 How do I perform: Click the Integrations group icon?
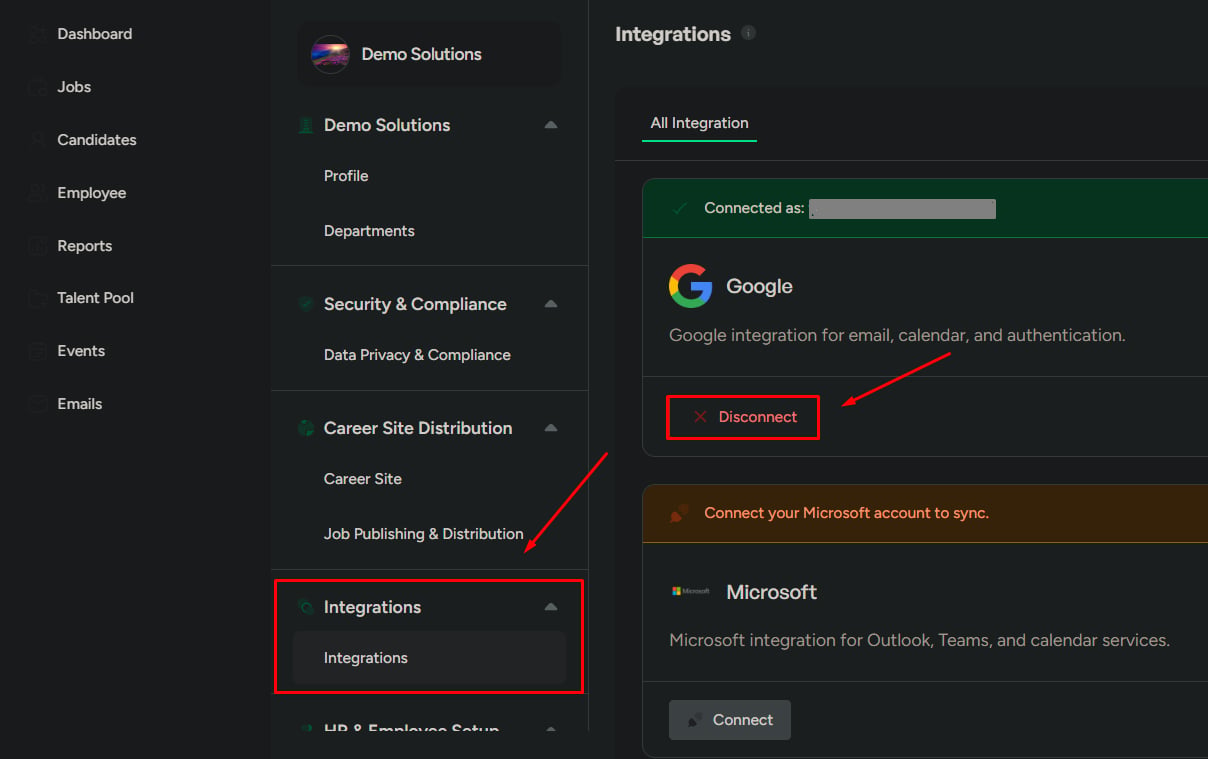[x=306, y=607]
